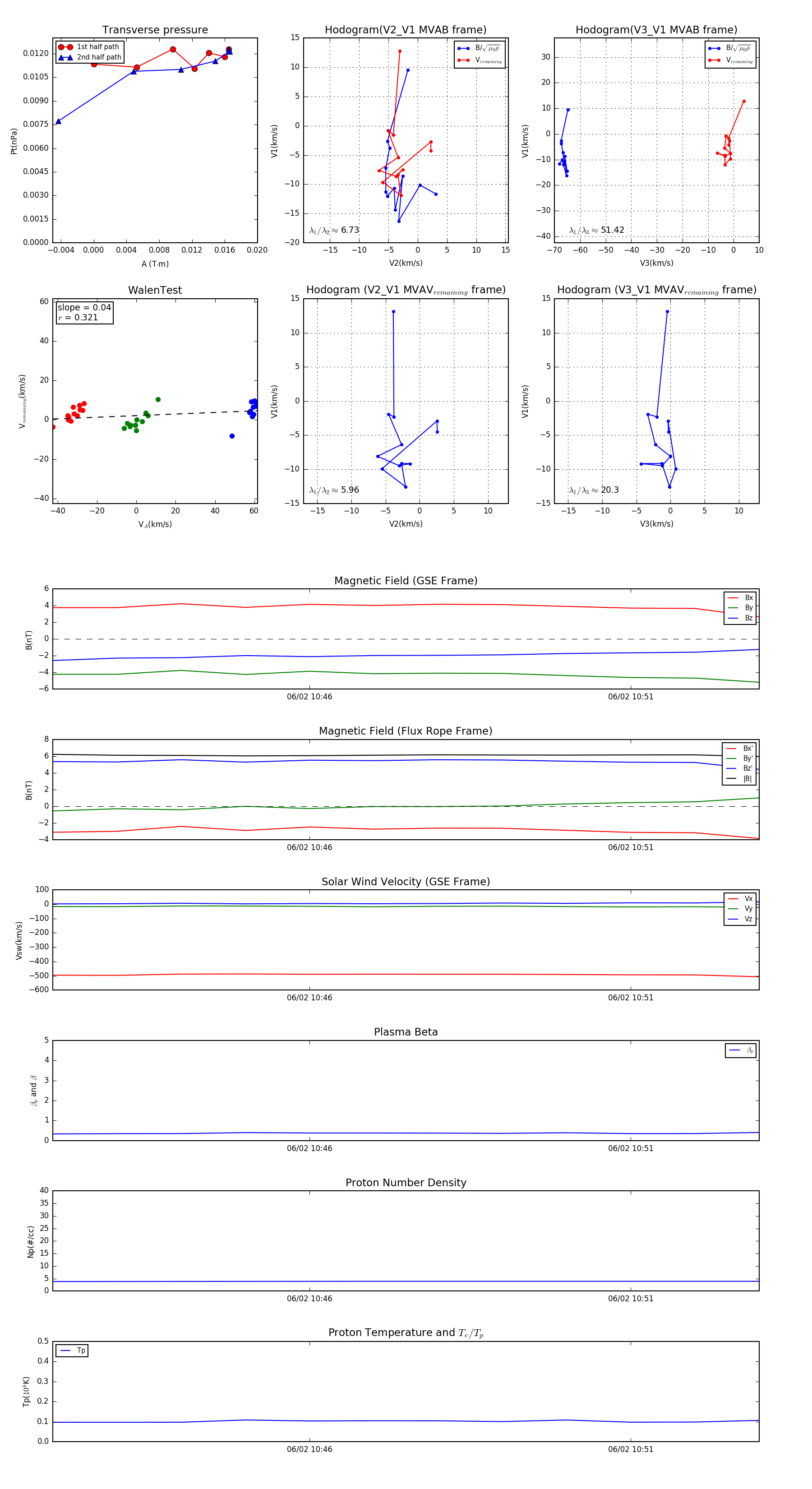This screenshot has width=812, height=1489.
Task: Click the 'Vz' legend entry
Action: click(x=740, y=919)
